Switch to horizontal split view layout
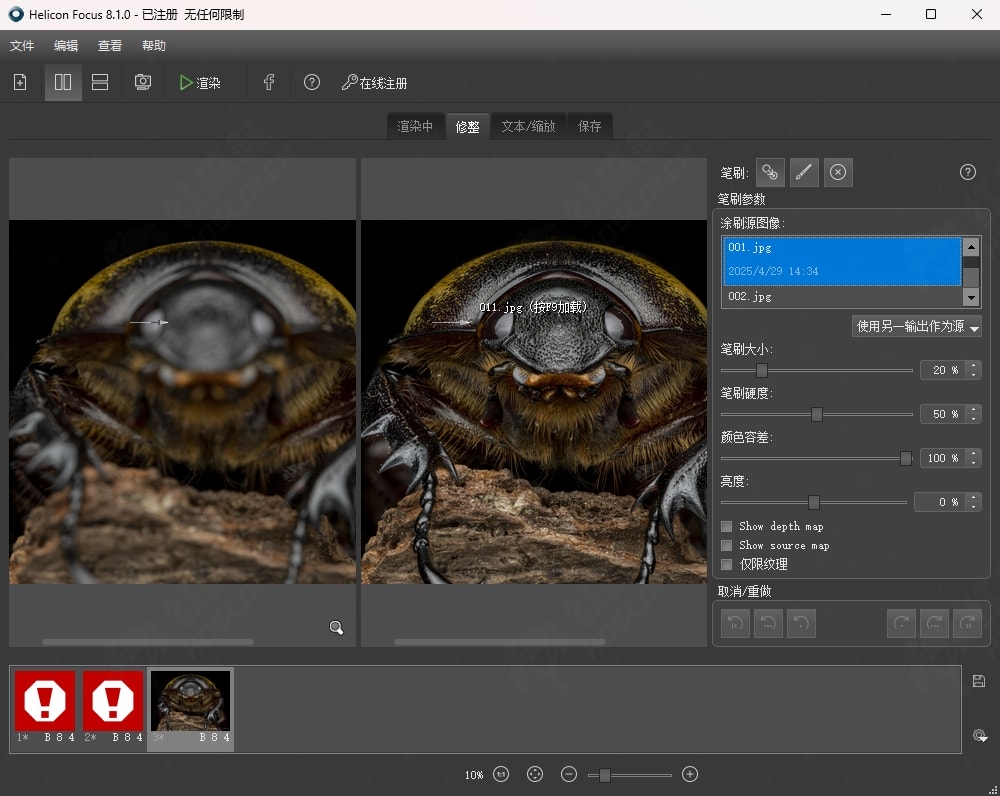The width and height of the screenshot is (1000, 796). point(100,83)
